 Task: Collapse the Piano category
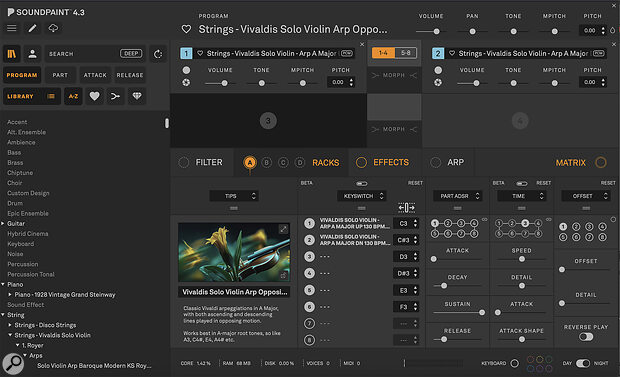coord(3,284)
